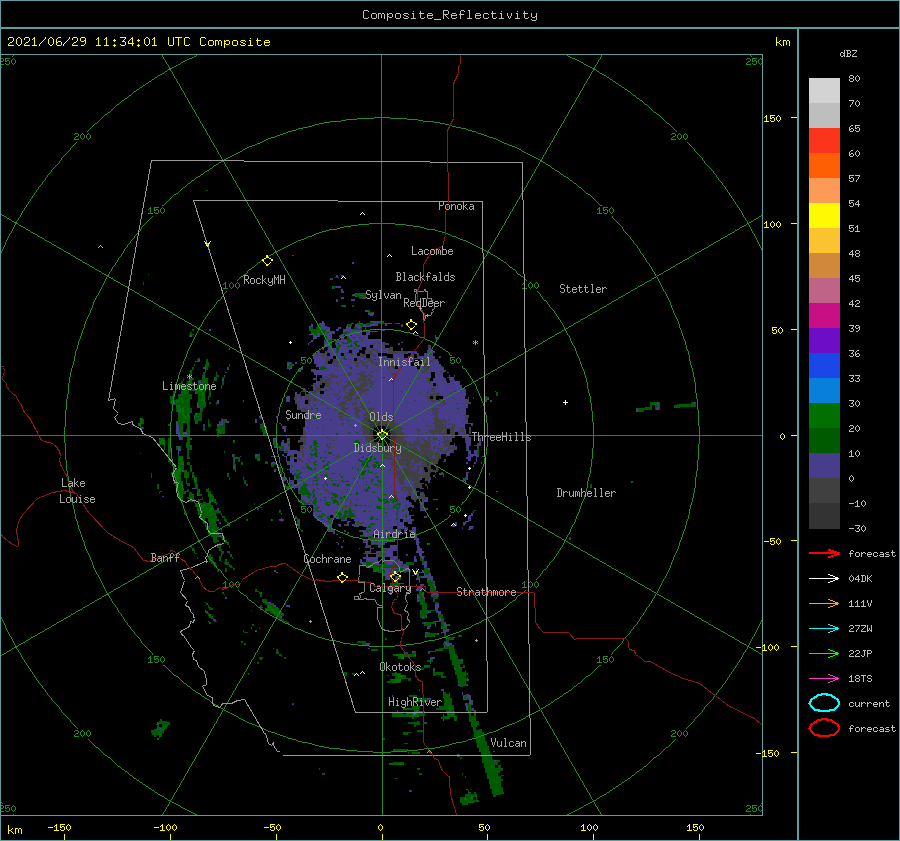The width and height of the screenshot is (900, 841).
Task: Click the 30 dBZ light blue swatch
Action: 824,390
